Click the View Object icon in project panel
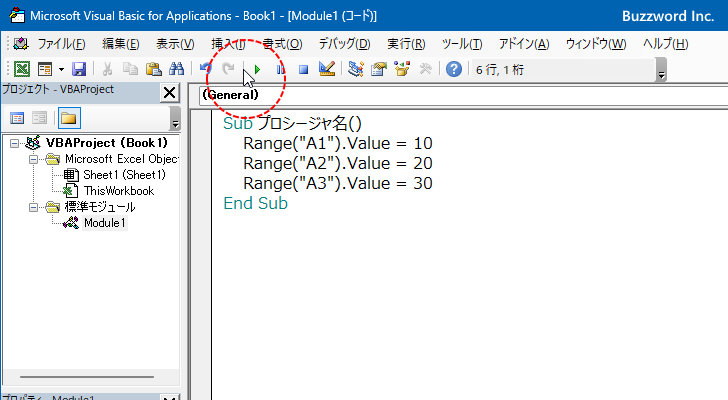Screen dimensions: 728x400 pos(39,118)
